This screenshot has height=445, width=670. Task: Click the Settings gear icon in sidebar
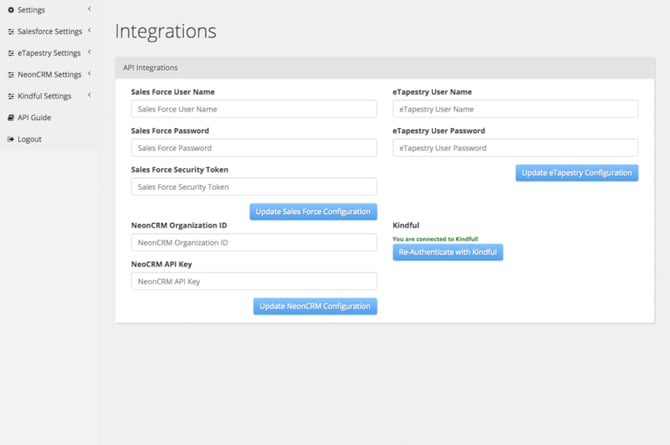tap(11, 10)
